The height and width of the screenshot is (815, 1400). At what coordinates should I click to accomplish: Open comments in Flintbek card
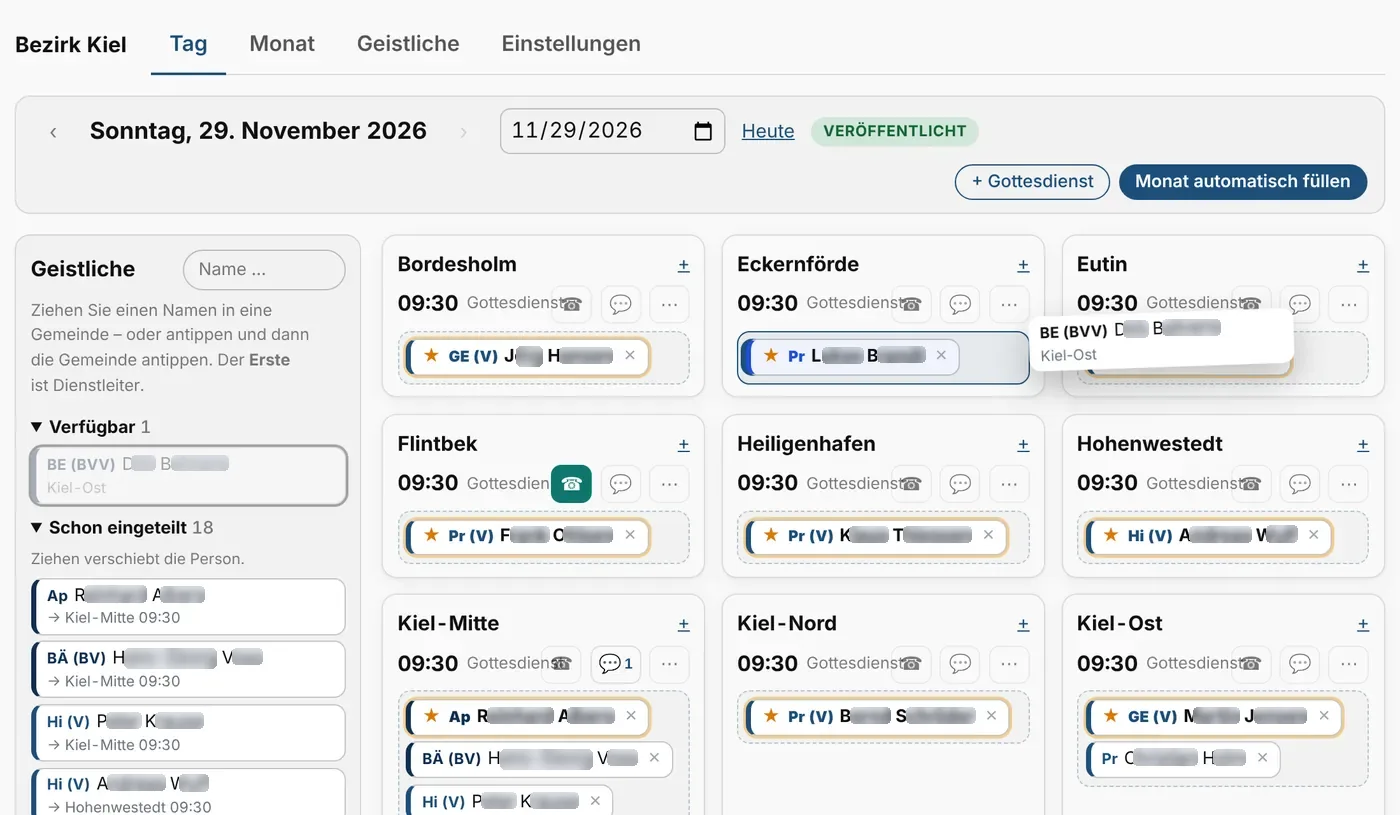click(x=620, y=484)
